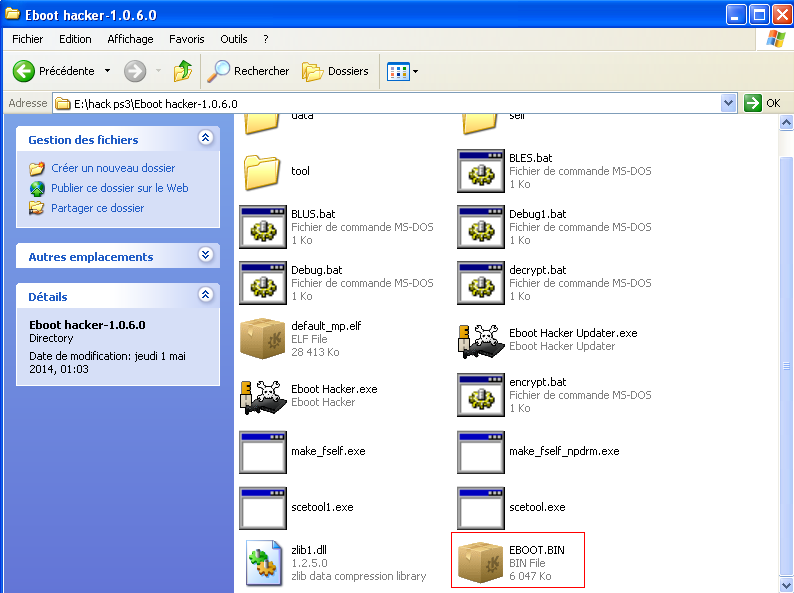Select the scetool.exe icon
Viewport: 794px width, 593px height.
(x=481, y=508)
